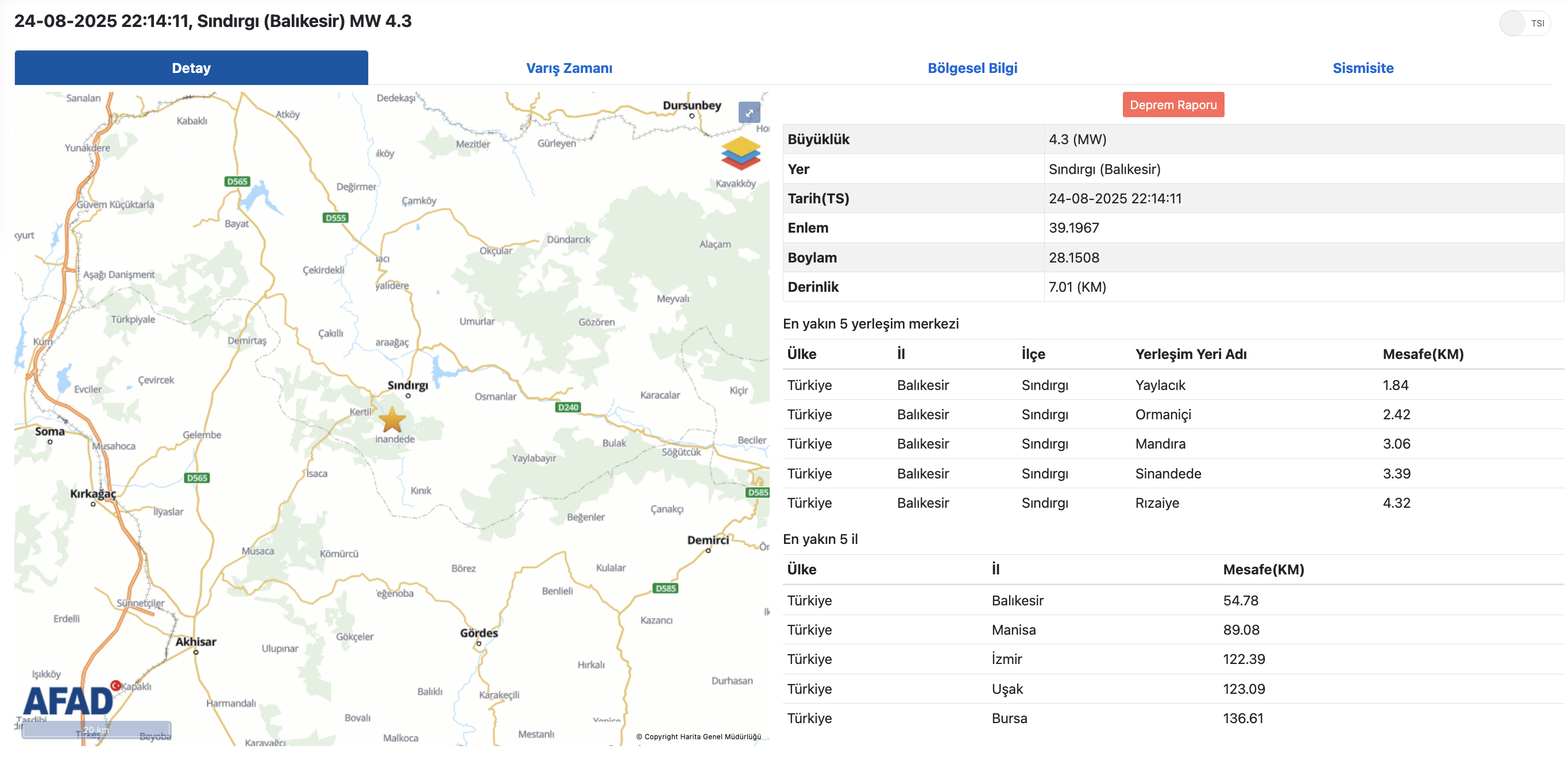This screenshot has height=780, width=1568.
Task: Click the distance 4.32 in Rızaiye row
Action: (1396, 503)
